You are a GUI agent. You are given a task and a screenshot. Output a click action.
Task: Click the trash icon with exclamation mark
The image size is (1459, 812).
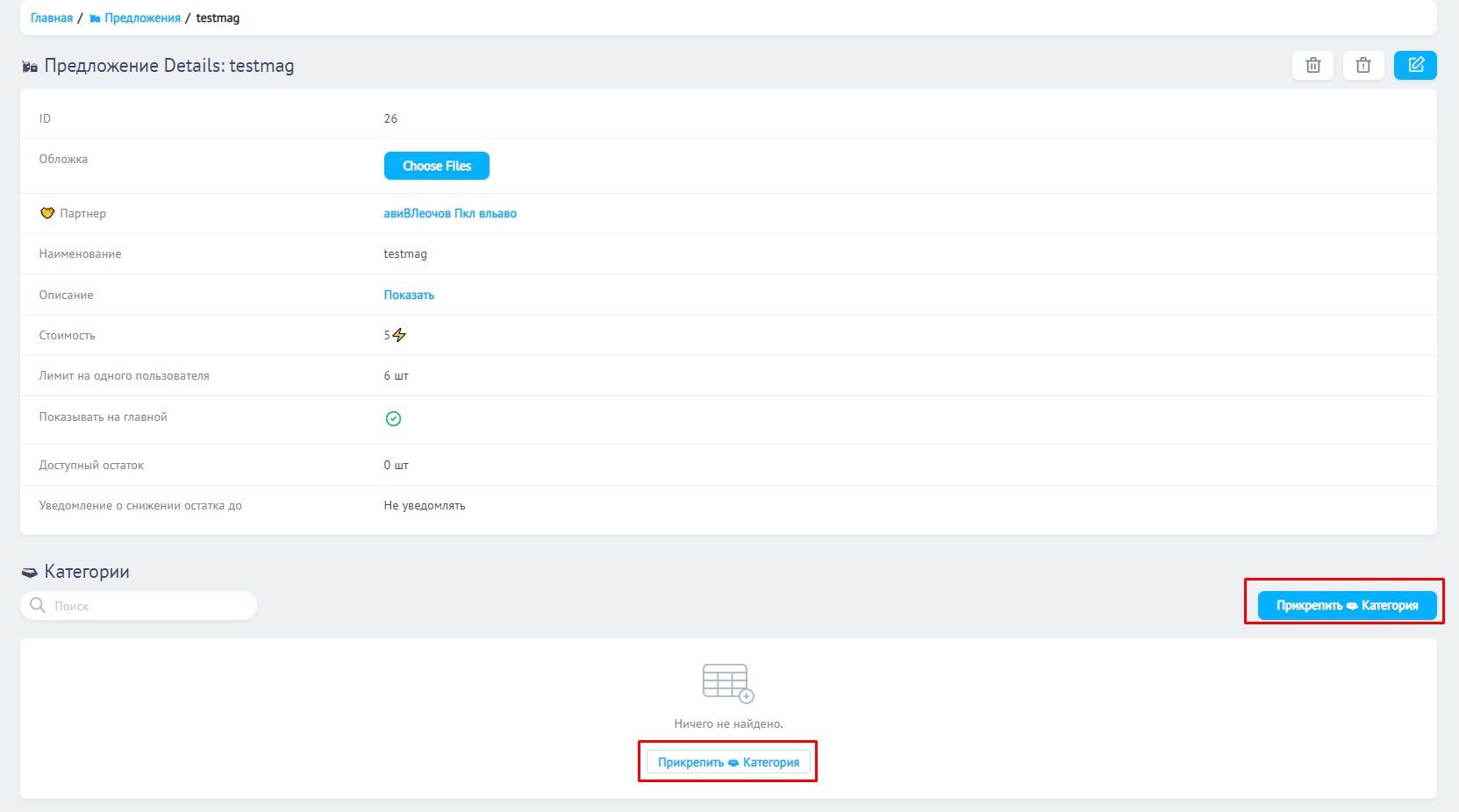(x=1362, y=66)
